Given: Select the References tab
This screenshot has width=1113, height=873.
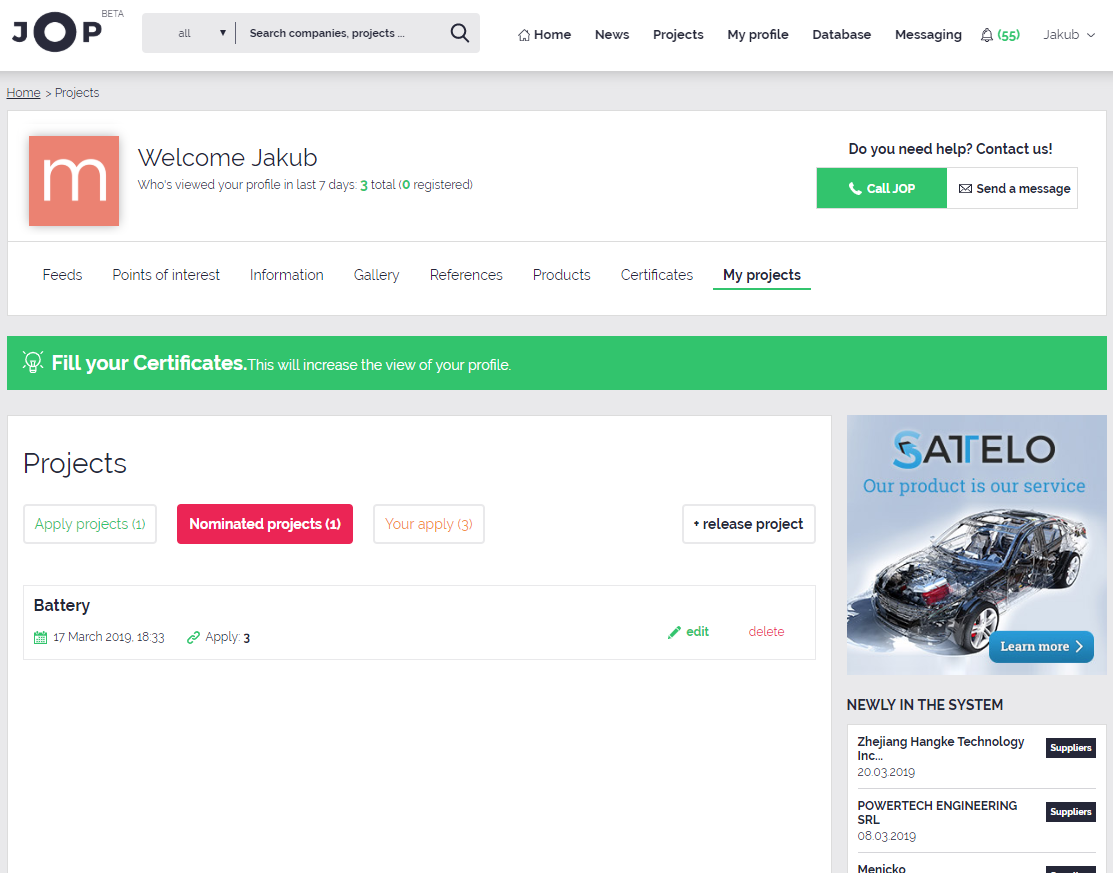Looking at the screenshot, I should pos(466,275).
